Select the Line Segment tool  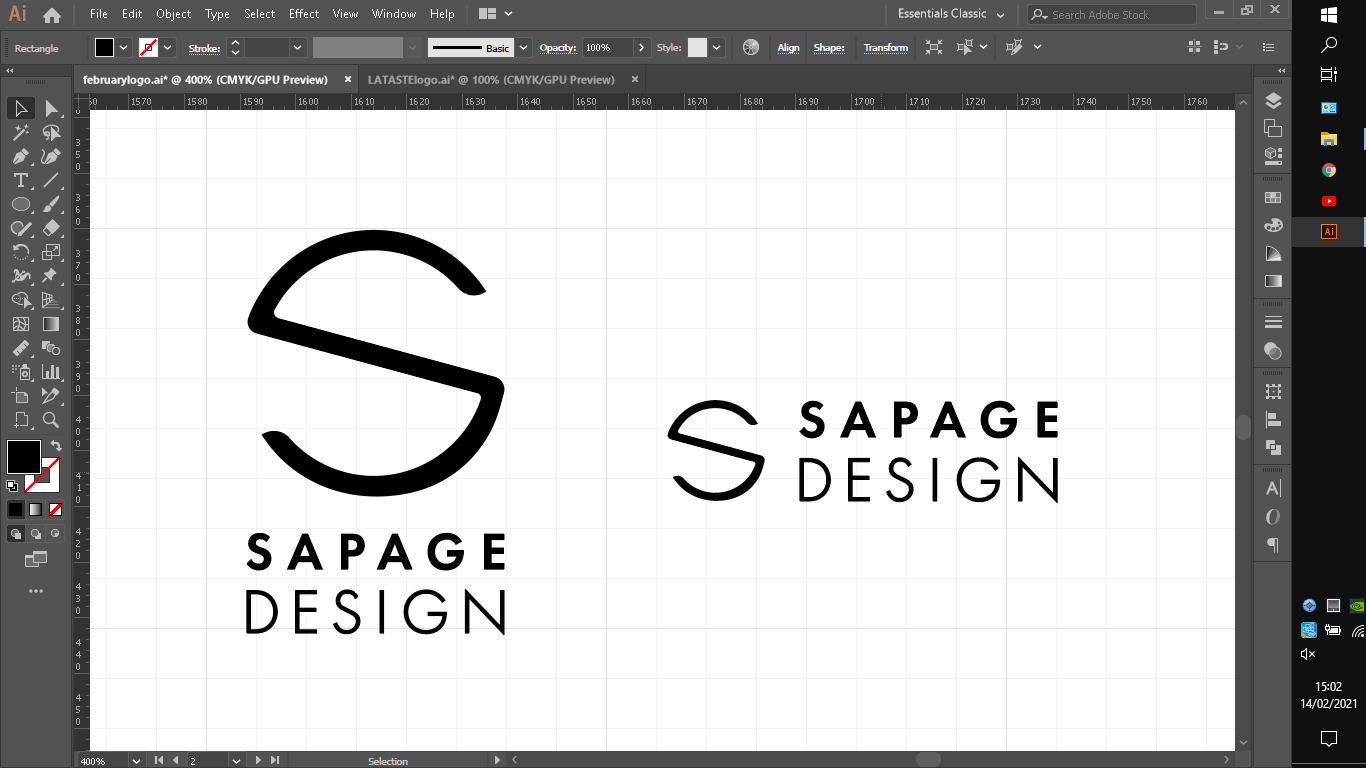(52, 180)
